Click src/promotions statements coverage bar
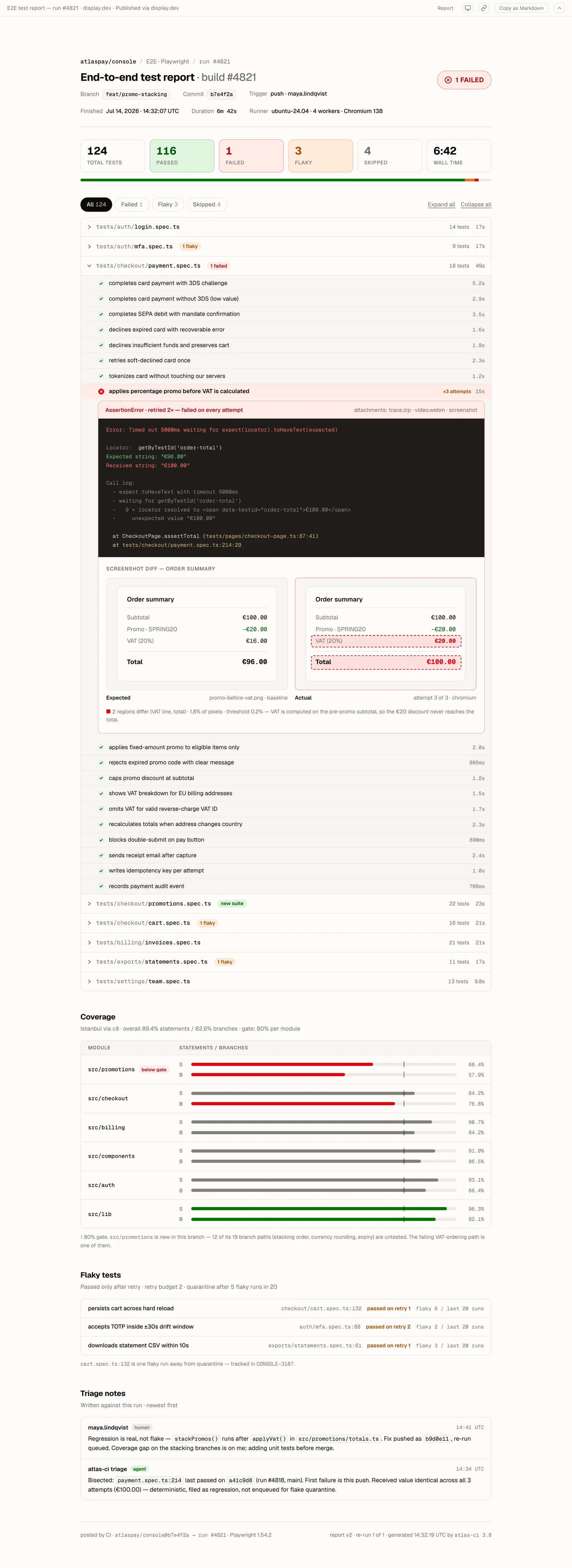This screenshot has width=572, height=1568. (324, 1065)
